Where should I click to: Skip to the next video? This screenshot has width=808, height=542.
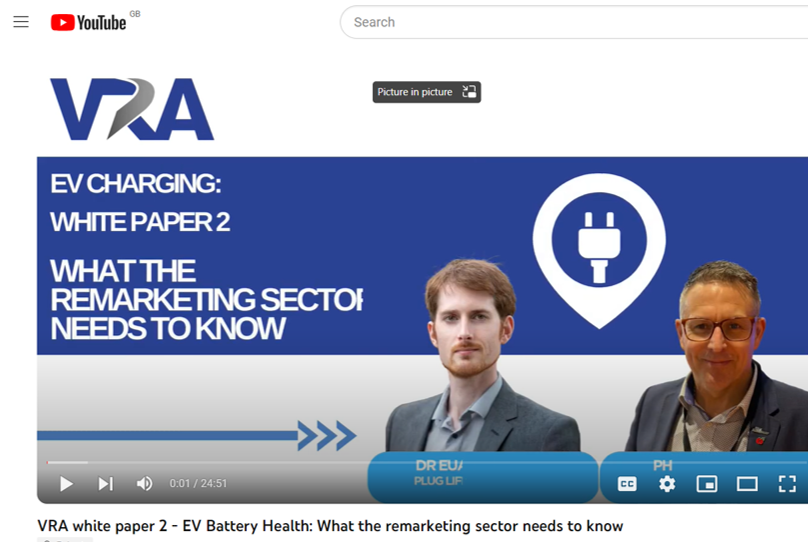coord(106,484)
